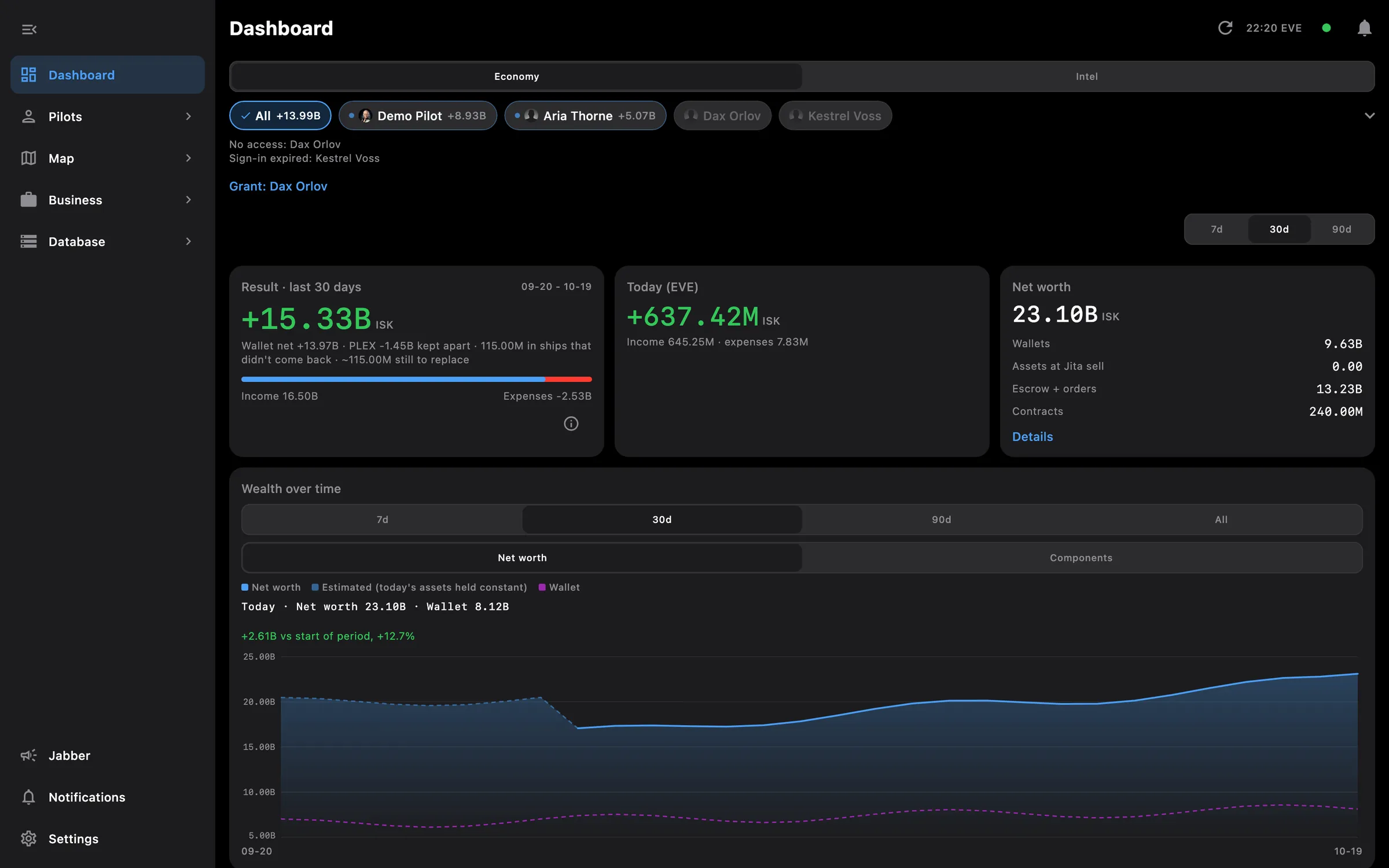Open Jabber megaphone icon
This screenshot has width=1389, height=868.
coord(28,755)
